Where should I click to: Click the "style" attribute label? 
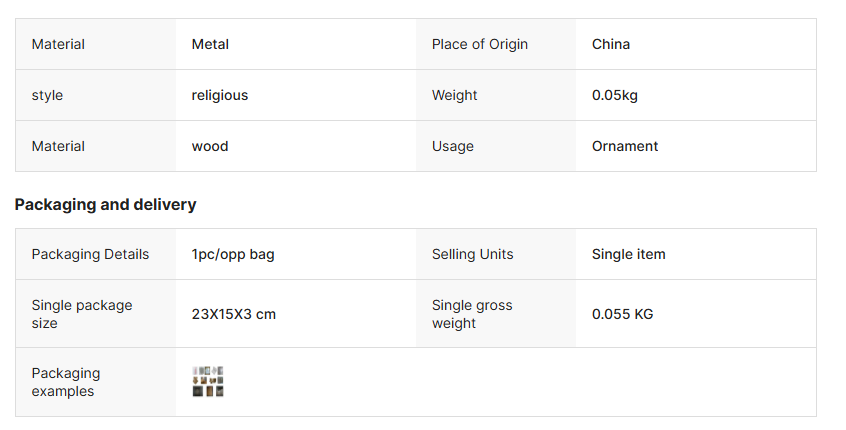click(47, 95)
